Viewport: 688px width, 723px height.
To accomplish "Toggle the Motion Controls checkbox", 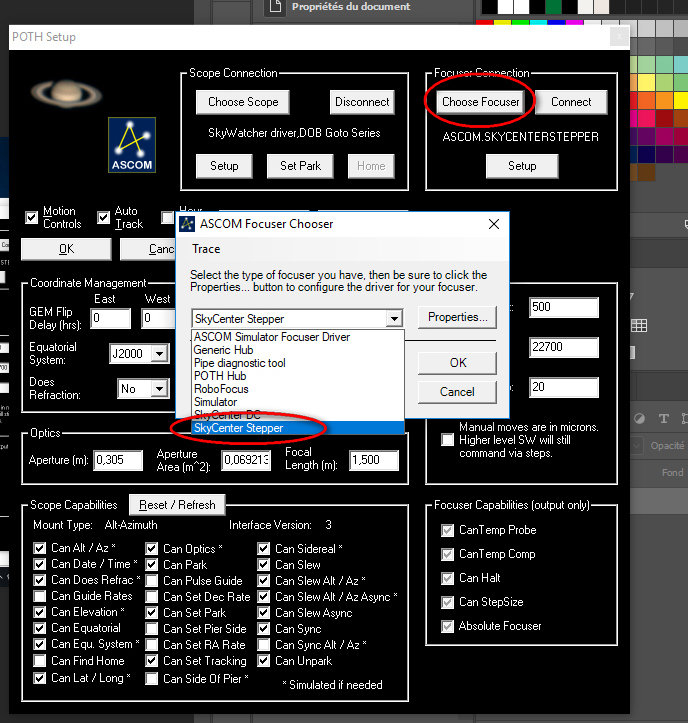I will tap(31, 217).
